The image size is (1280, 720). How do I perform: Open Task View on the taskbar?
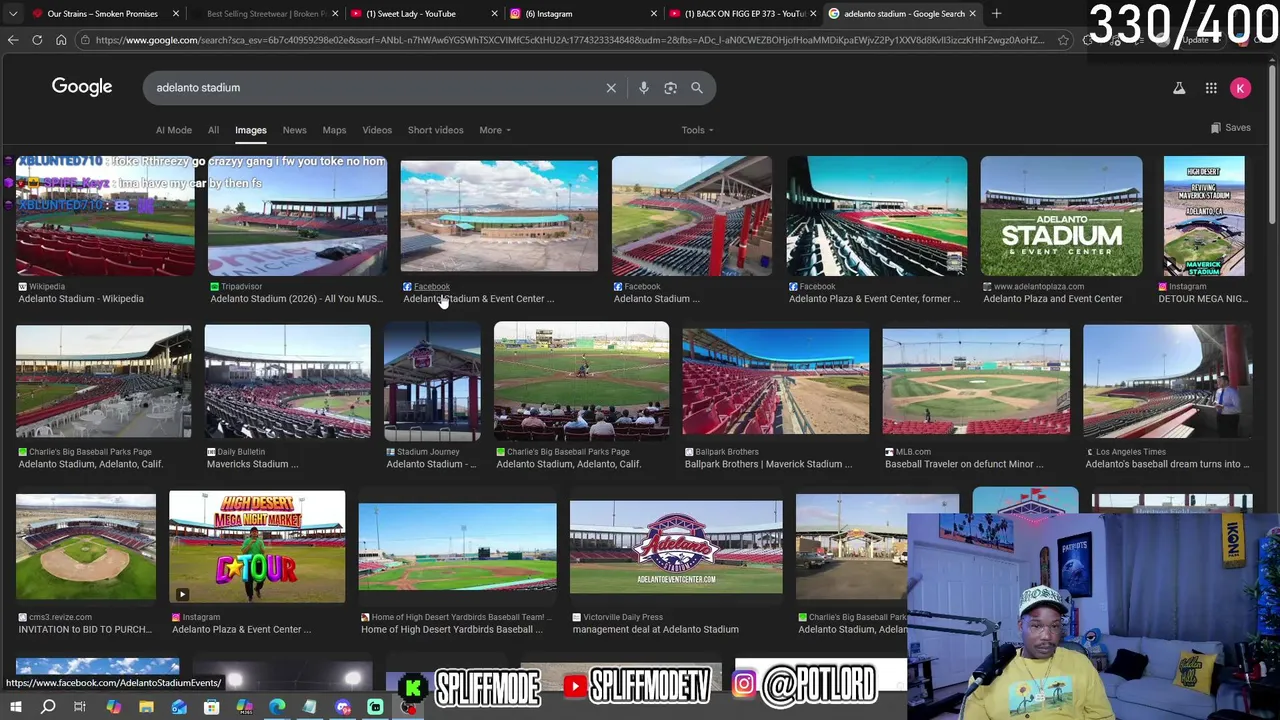(80, 708)
